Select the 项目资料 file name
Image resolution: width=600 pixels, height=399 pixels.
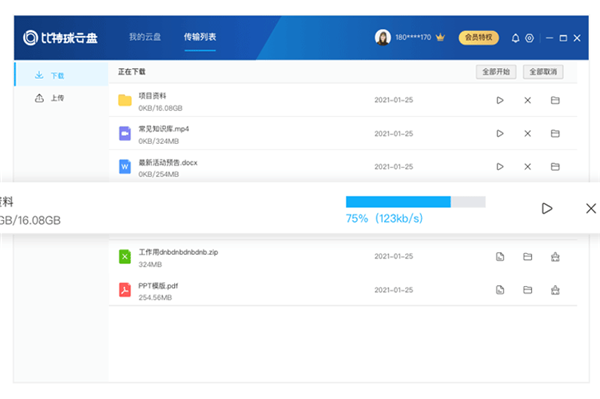click(x=152, y=96)
